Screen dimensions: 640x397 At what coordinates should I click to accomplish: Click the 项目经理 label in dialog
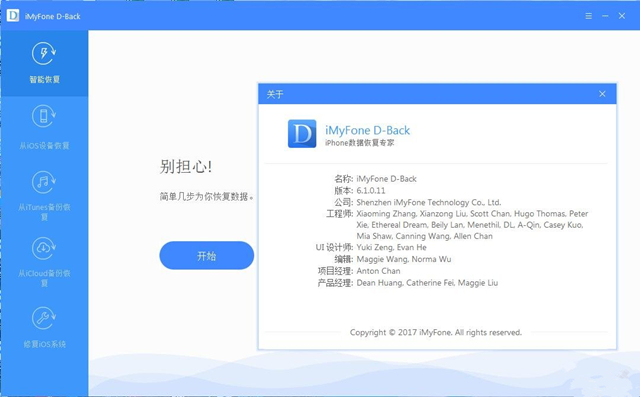click(x=335, y=271)
